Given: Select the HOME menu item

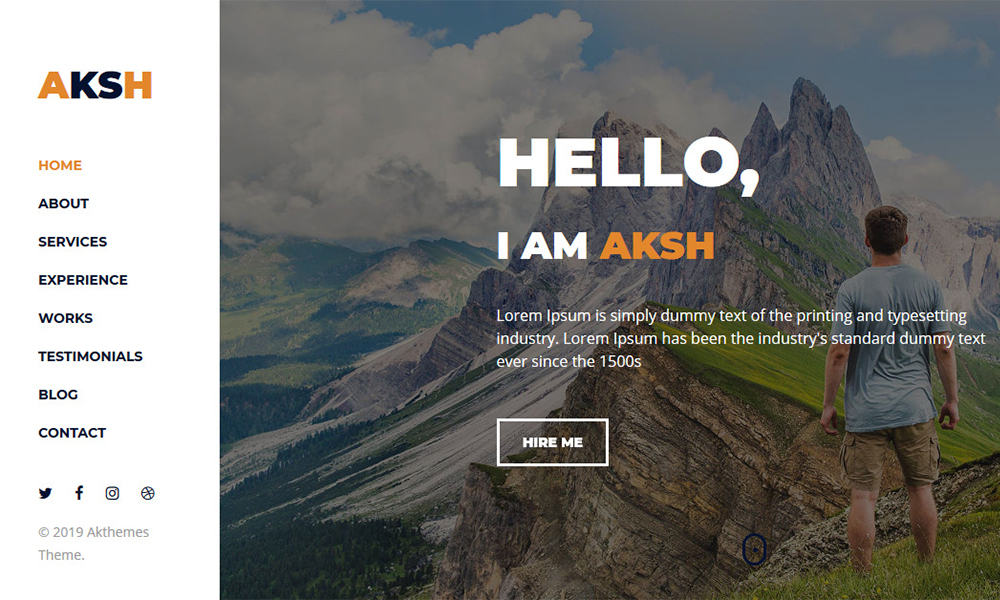Looking at the screenshot, I should tap(60, 165).
